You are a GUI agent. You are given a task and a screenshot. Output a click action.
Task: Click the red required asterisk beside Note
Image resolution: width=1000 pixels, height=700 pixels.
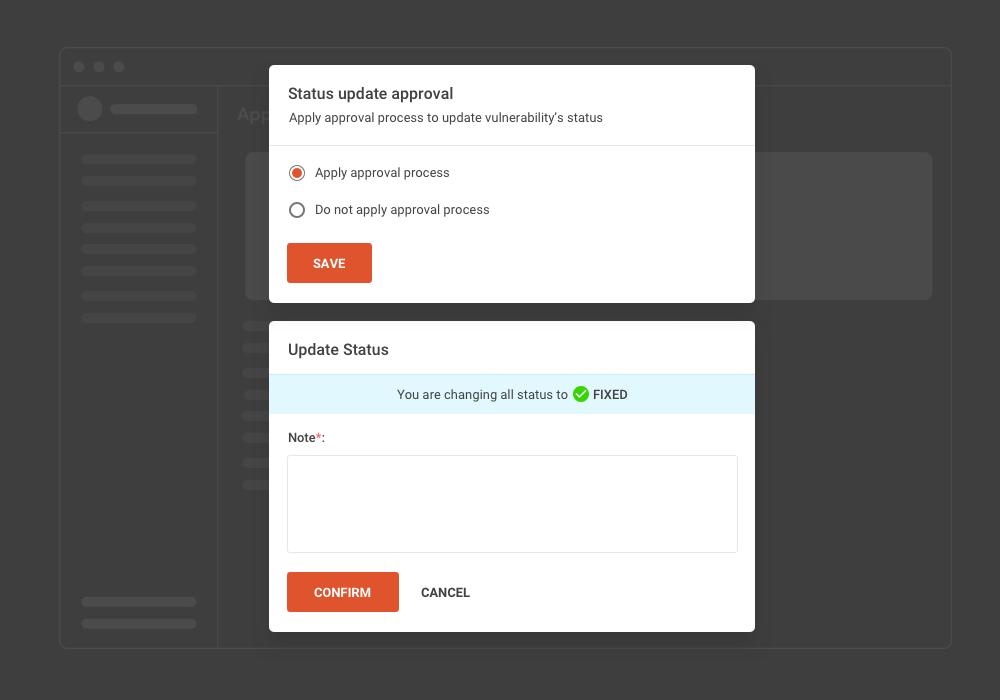click(x=317, y=435)
